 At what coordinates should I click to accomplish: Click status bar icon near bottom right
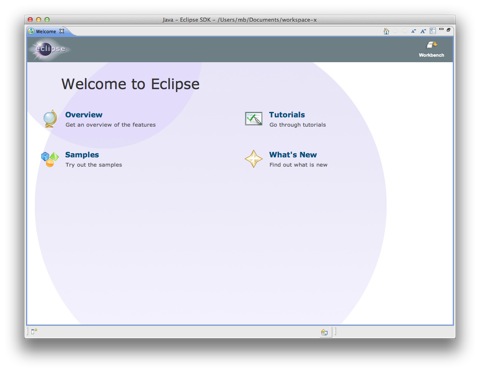point(324,332)
